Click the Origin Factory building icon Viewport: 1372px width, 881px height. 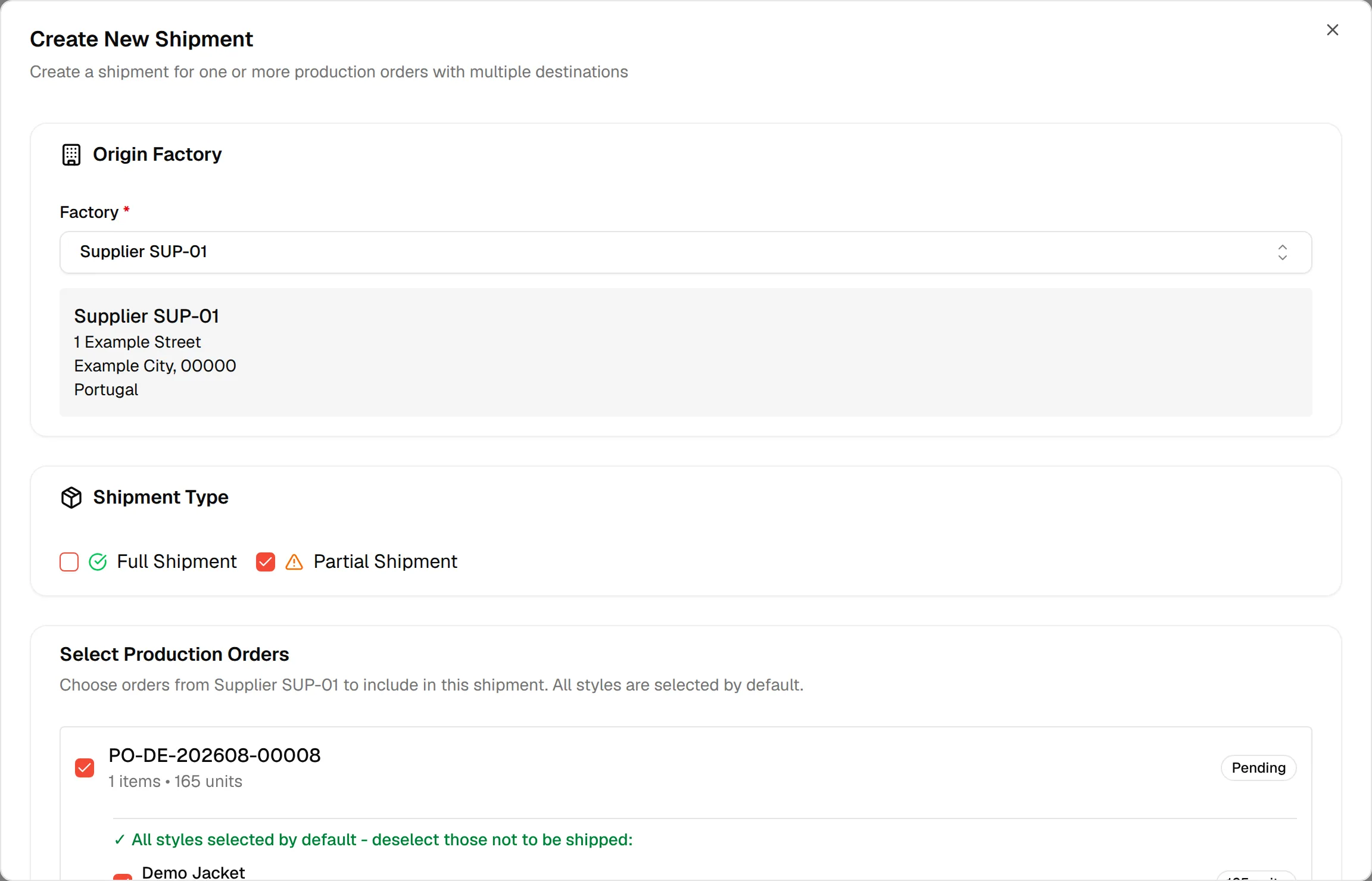click(71, 155)
